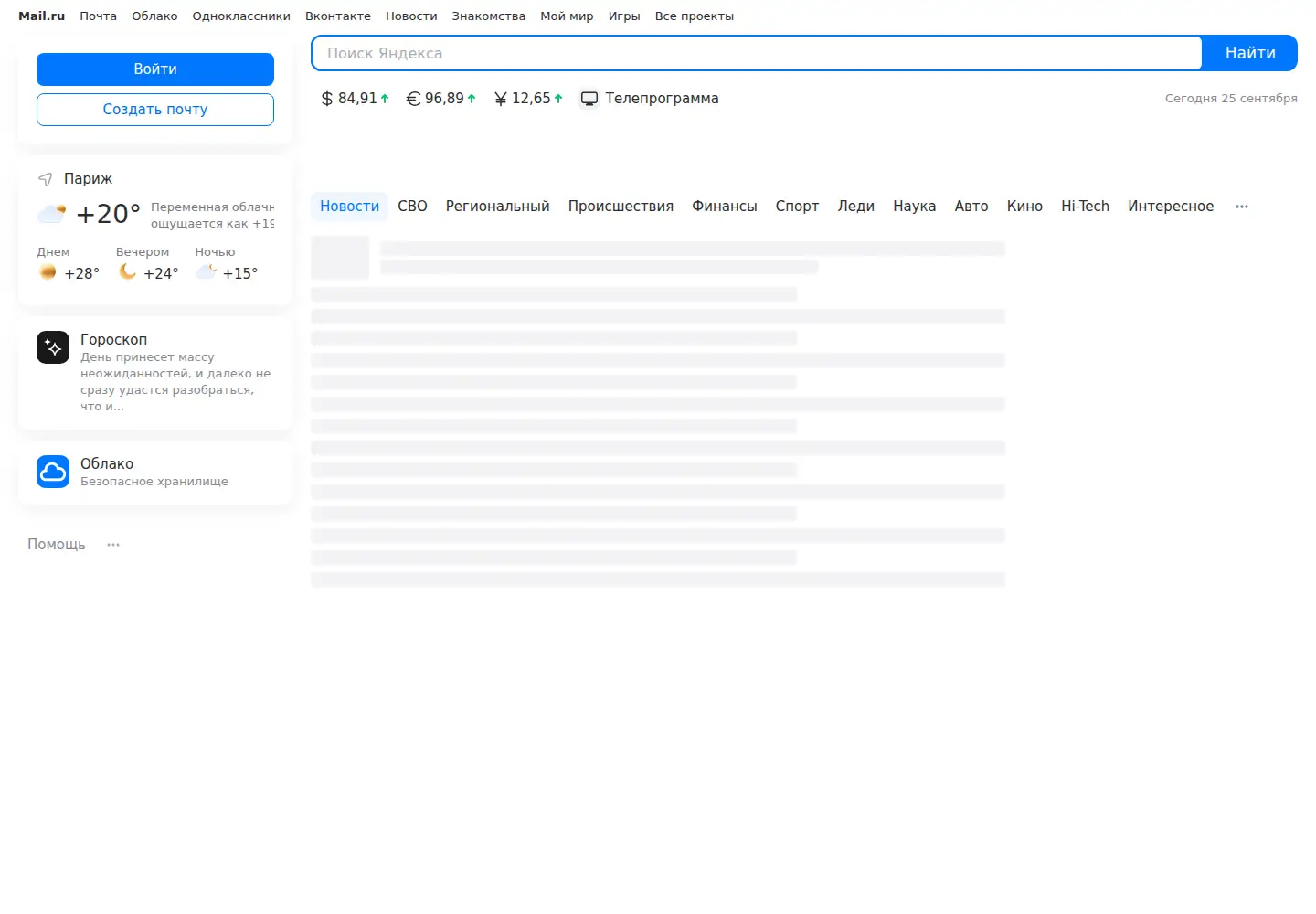Switch to the СВО tab

click(412, 207)
